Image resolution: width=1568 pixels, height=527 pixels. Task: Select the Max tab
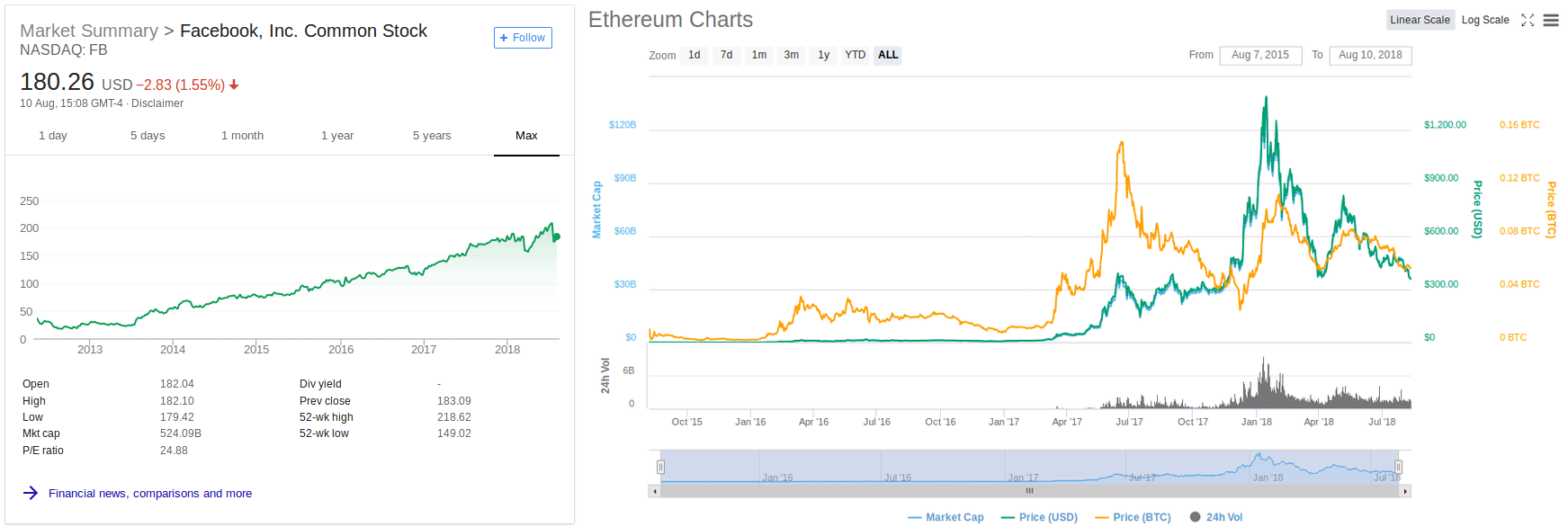526,136
